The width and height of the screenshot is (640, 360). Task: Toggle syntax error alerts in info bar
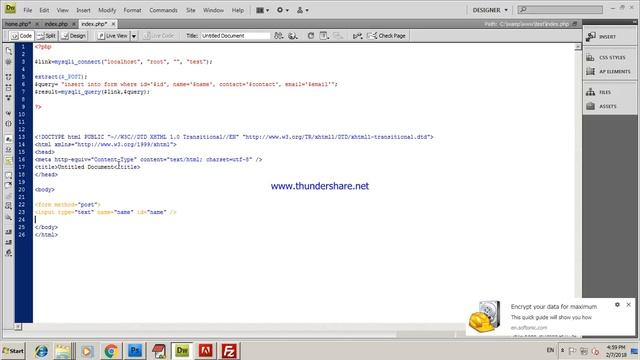(9, 160)
